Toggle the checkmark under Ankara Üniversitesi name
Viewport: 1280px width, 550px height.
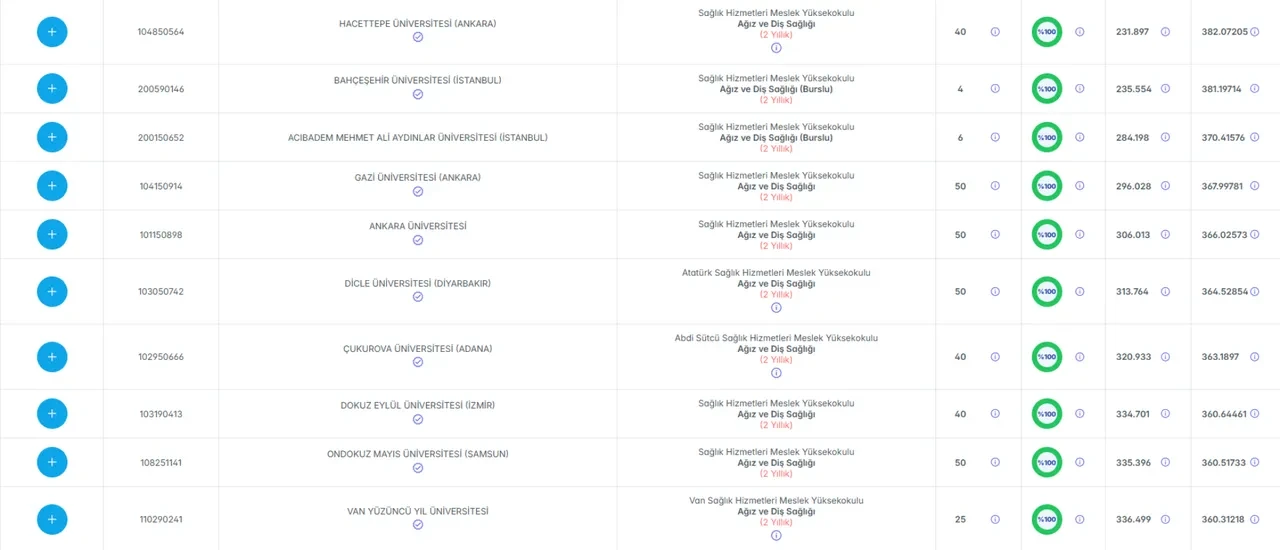pyautogui.click(x=418, y=240)
